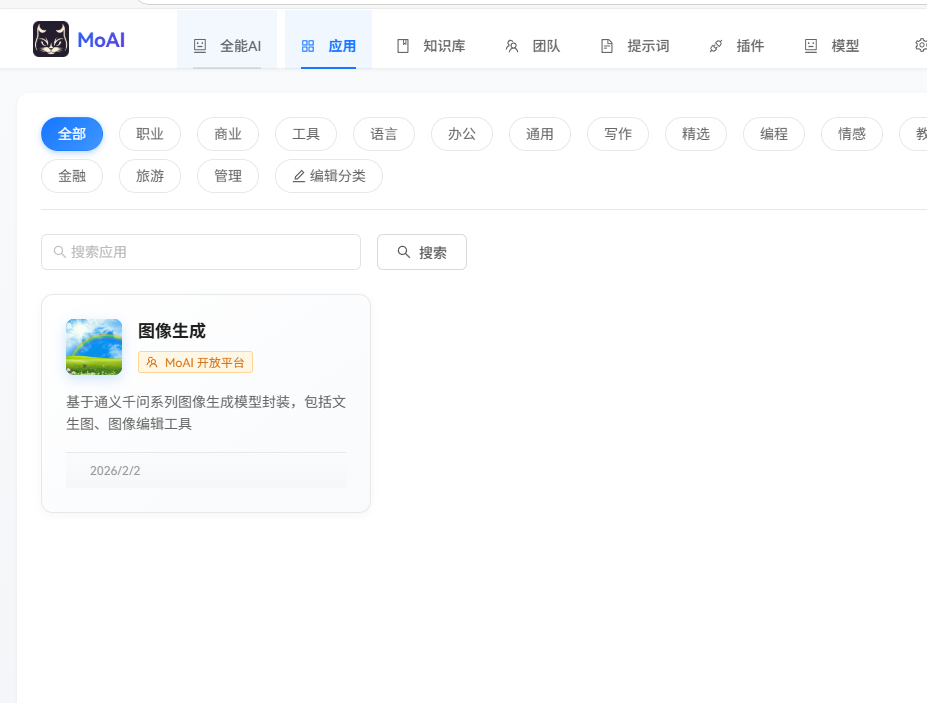Screen dimensions: 927x703
Task: Open the 图像生成 app title
Action: point(172,331)
